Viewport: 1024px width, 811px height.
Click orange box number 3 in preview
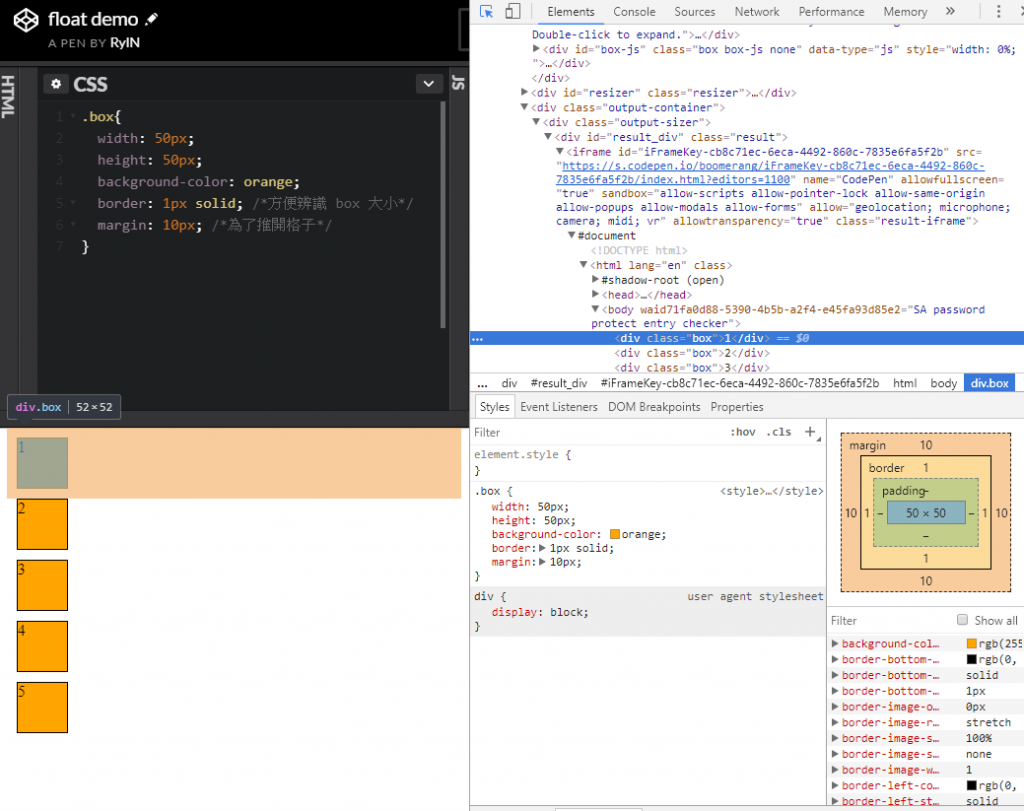(42, 585)
